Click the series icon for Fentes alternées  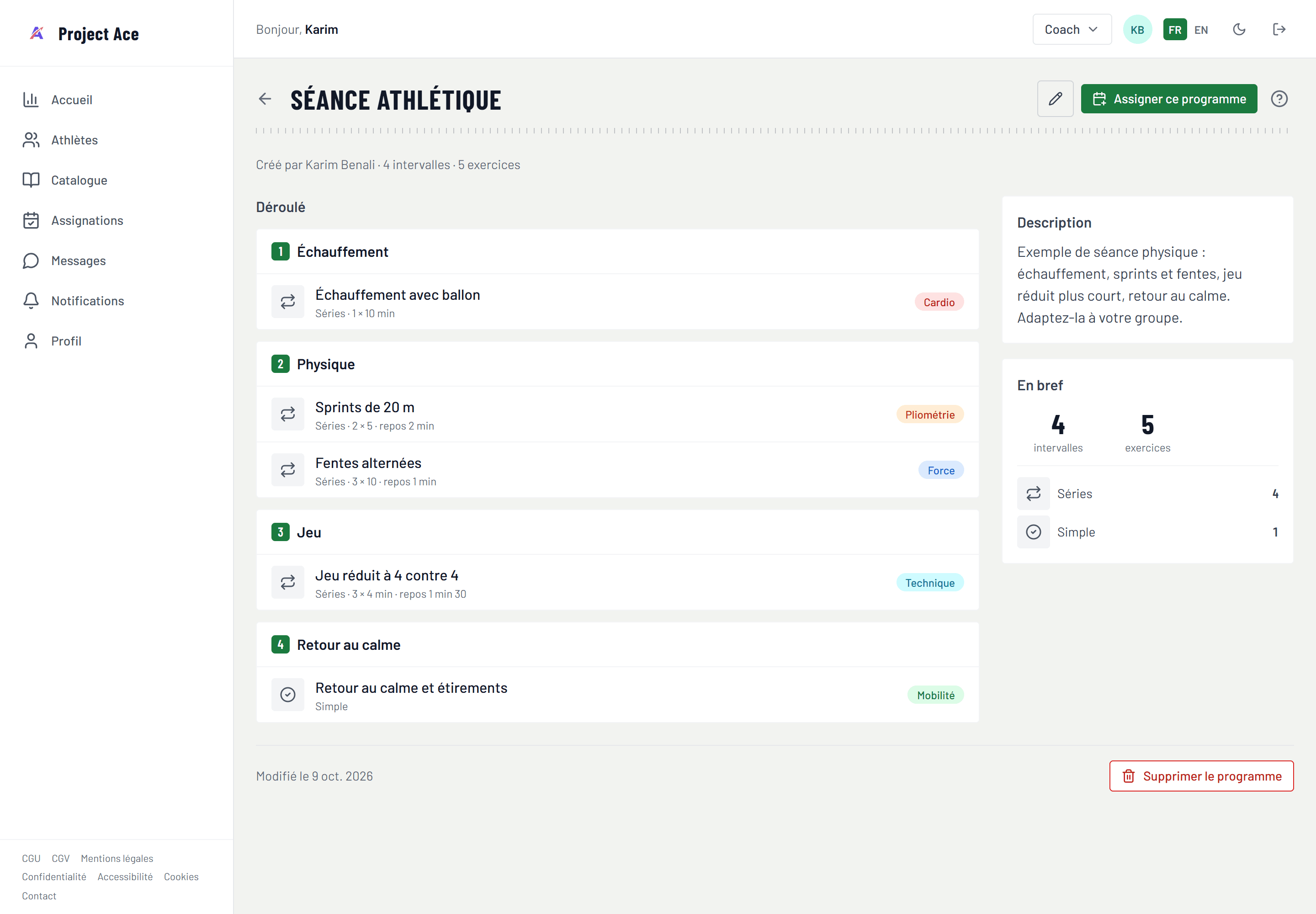tap(287, 470)
